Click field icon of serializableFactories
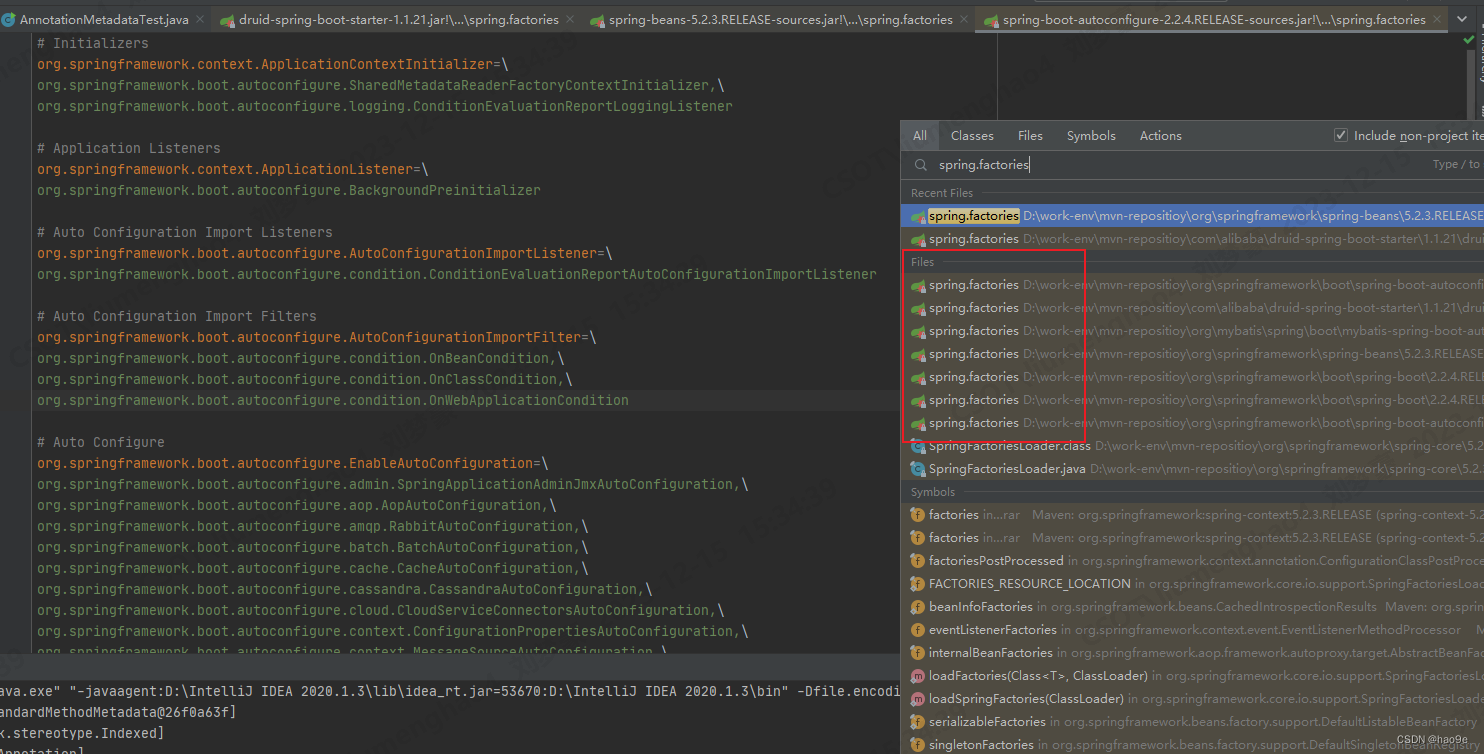1484x754 pixels. pyautogui.click(x=918, y=722)
